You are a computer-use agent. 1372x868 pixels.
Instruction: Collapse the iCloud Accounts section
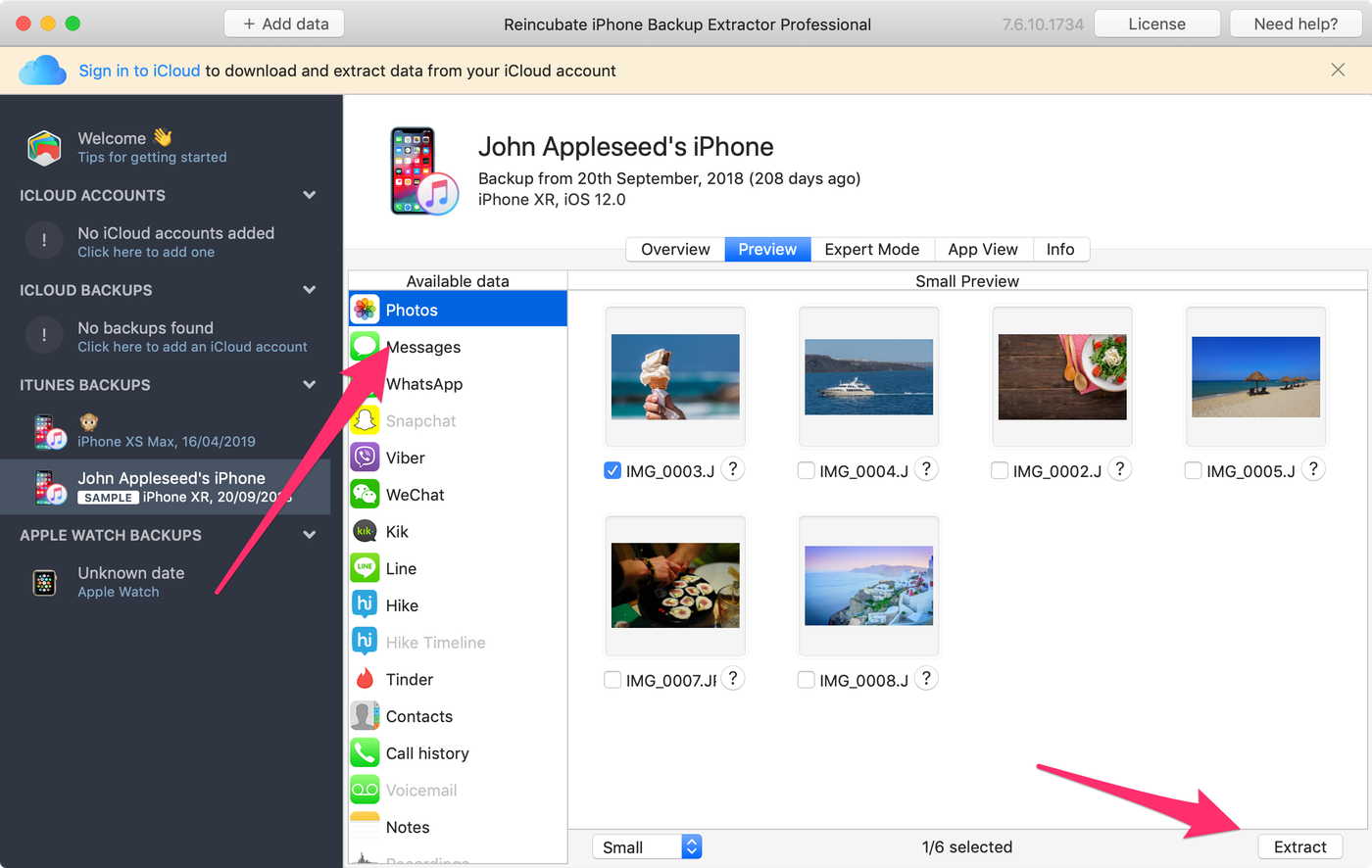click(310, 195)
